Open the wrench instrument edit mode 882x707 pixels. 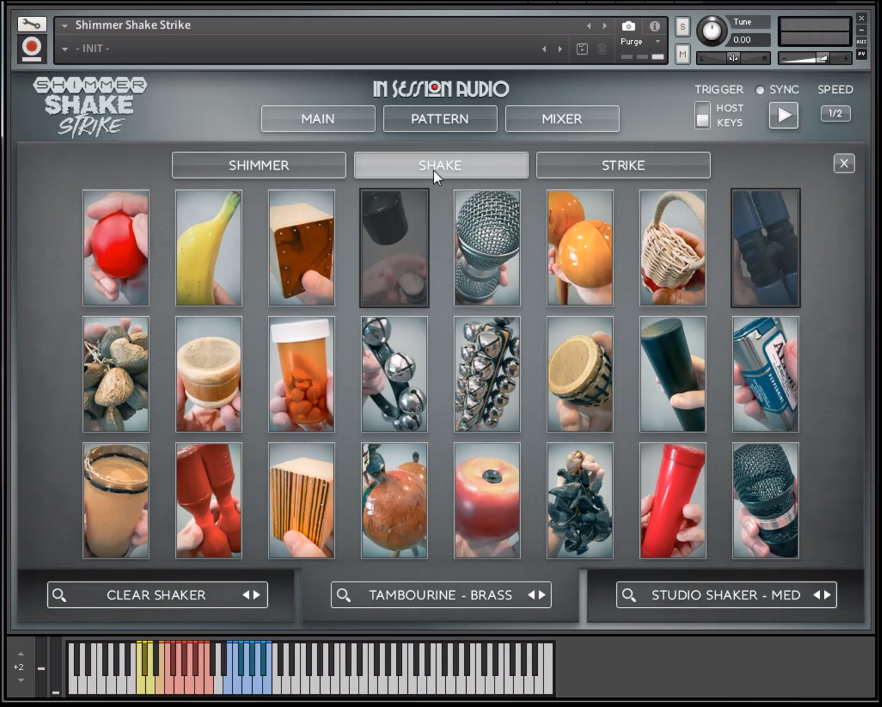click(x=32, y=24)
